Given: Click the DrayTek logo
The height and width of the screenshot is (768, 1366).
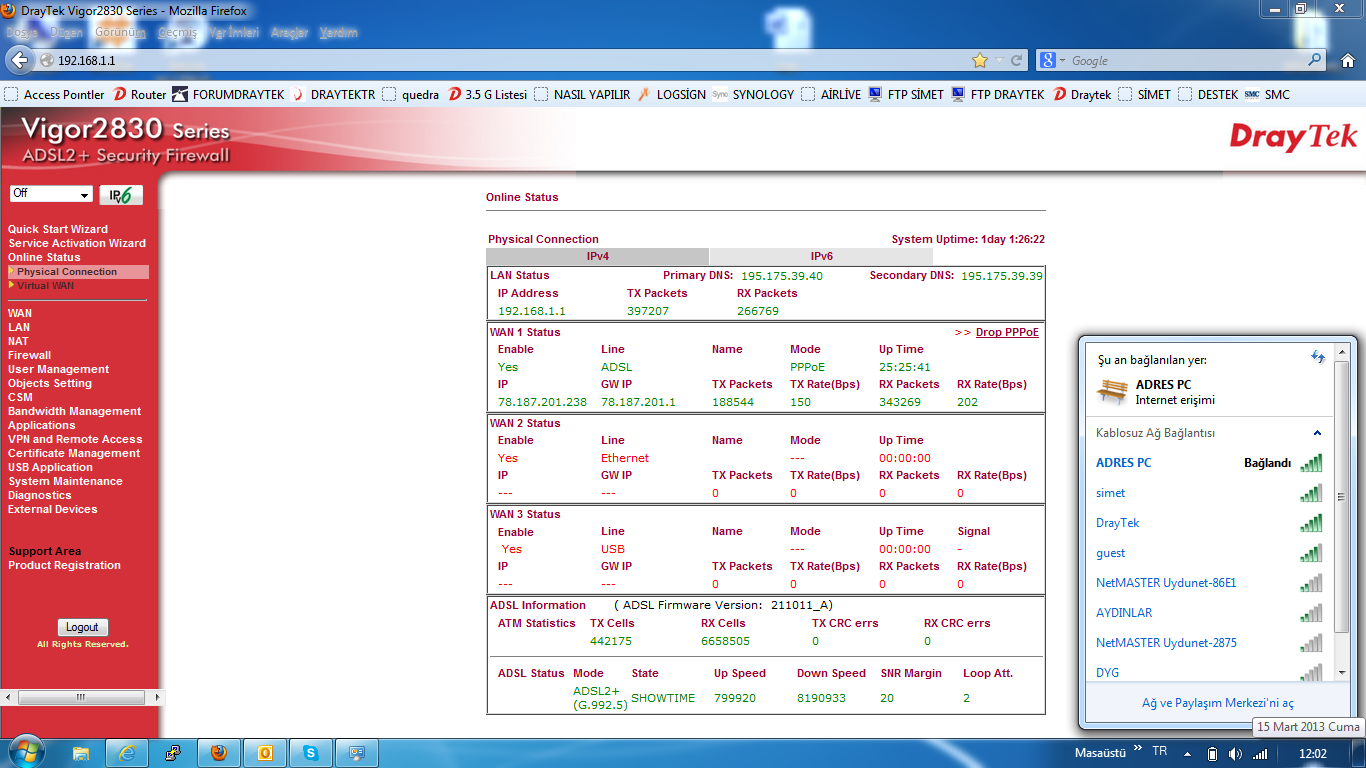Looking at the screenshot, I should coord(1293,137).
